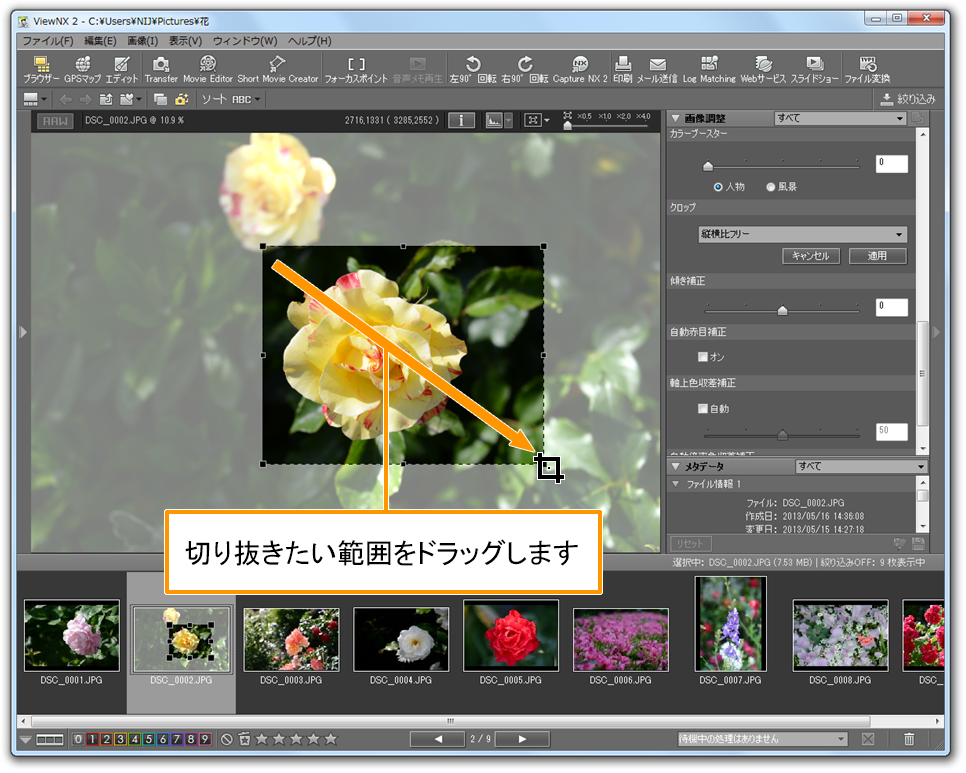Viewport: 966px width, 773px height.
Task: Select thumbnail DSC_0001.JPG
Action: (71, 636)
